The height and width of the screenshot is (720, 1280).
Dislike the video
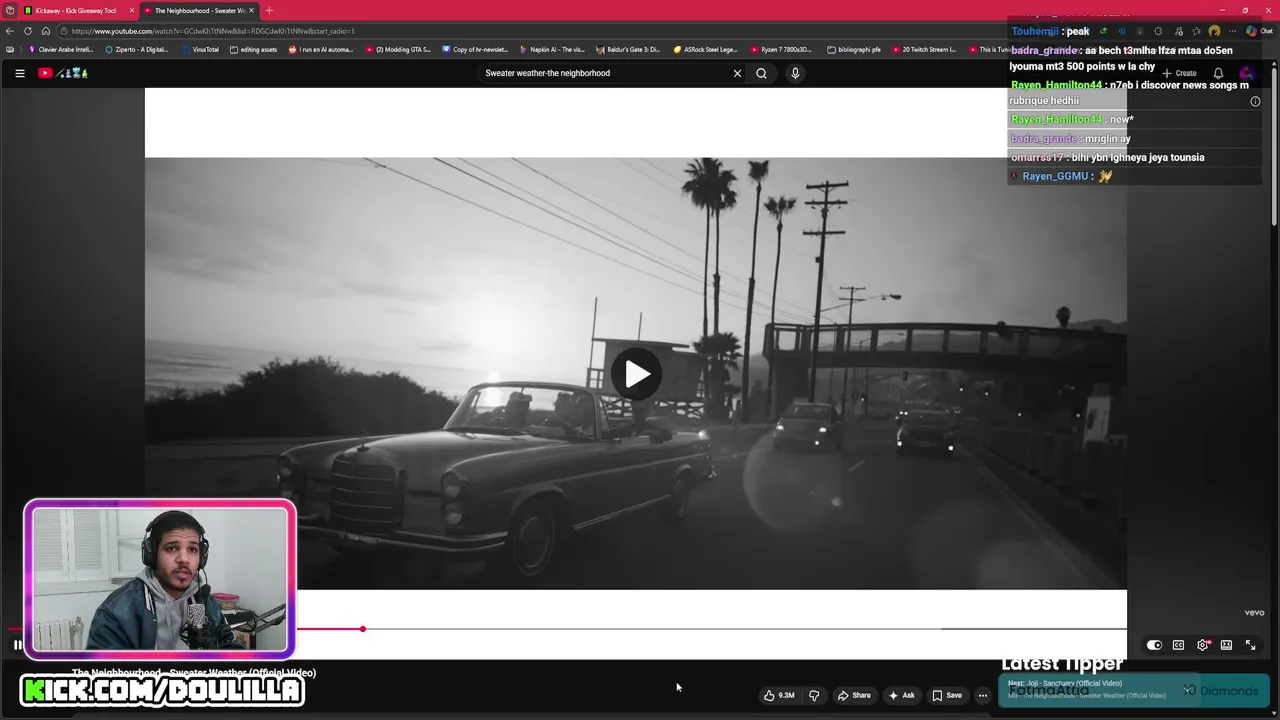point(814,695)
